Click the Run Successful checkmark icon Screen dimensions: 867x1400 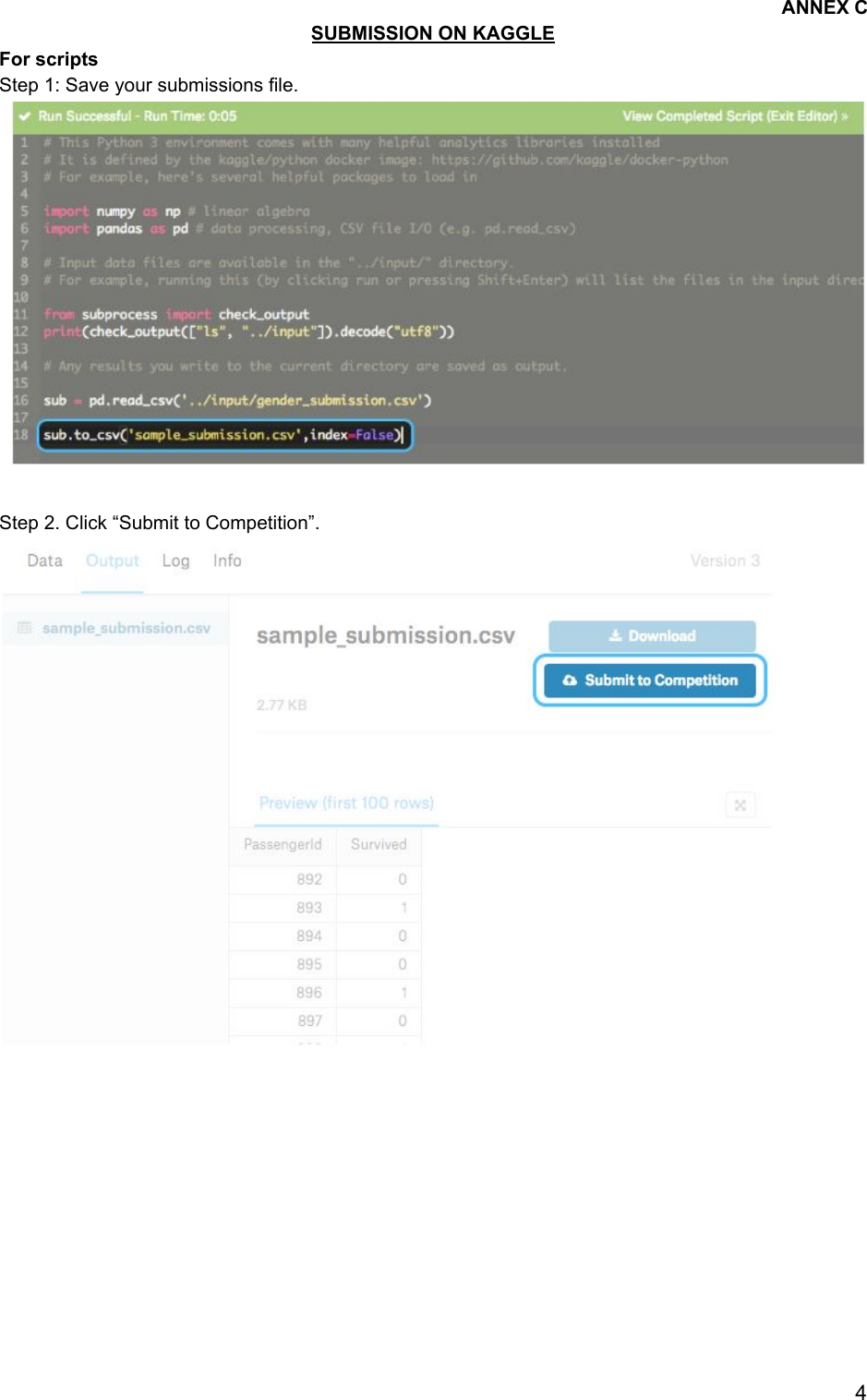pyautogui.click(x=25, y=116)
